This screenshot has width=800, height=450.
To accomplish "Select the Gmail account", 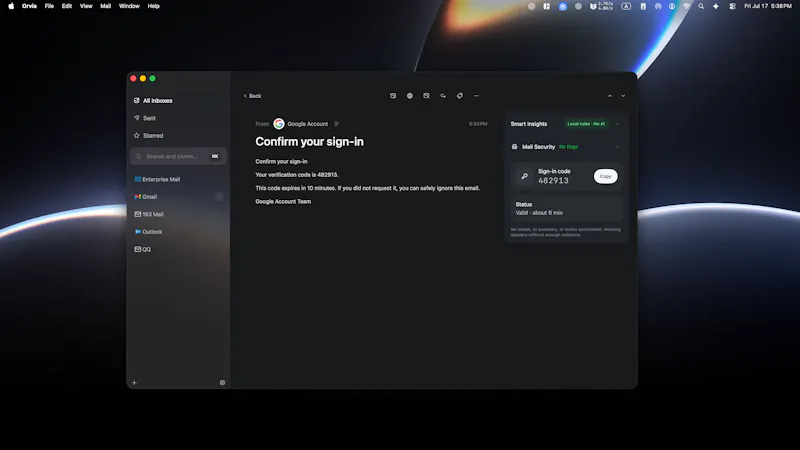I will pos(178,197).
